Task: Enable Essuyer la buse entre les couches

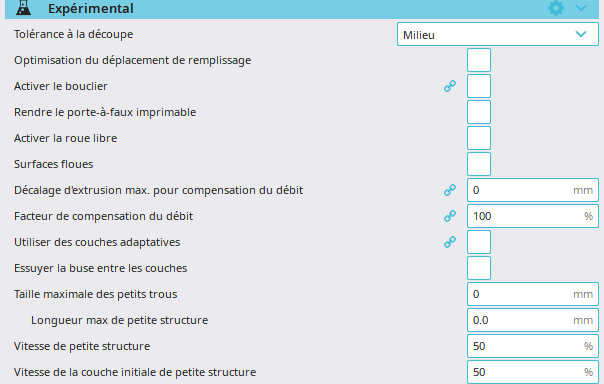Action: [x=479, y=268]
